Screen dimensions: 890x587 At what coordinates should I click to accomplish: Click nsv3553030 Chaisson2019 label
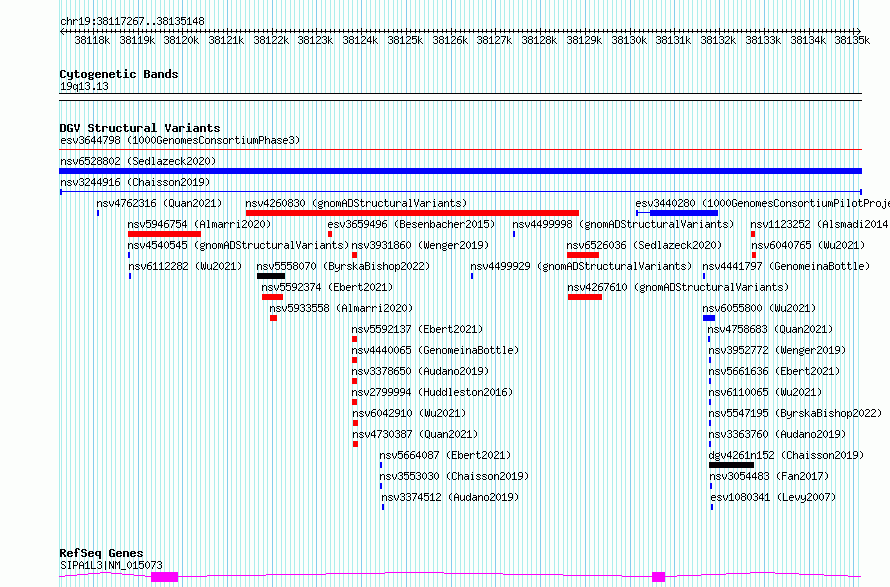coord(454,476)
